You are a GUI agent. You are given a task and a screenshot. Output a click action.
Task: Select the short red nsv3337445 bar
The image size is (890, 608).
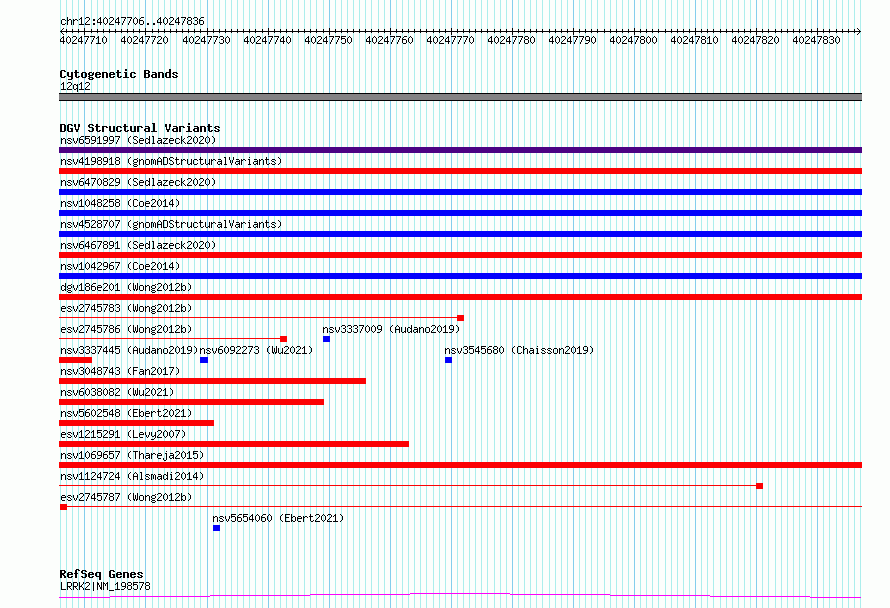pos(75,360)
